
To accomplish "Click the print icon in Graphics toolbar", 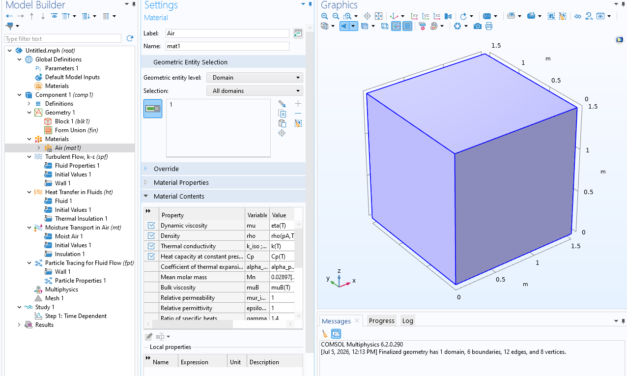I will [489, 26].
